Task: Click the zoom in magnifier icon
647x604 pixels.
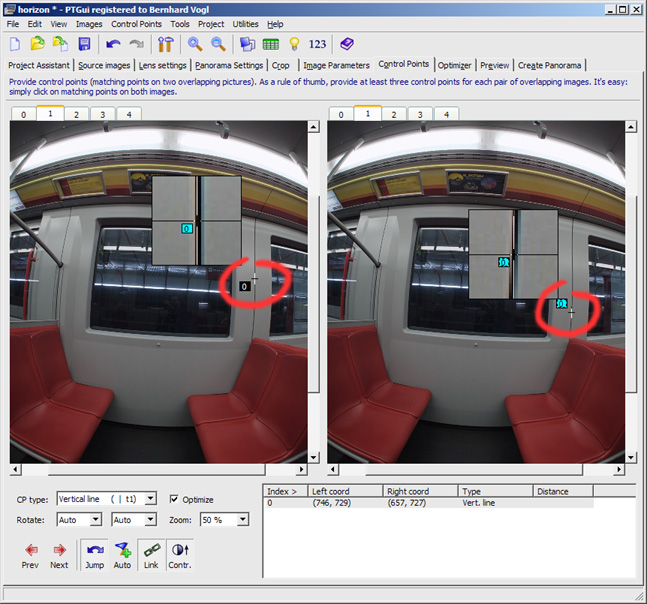Action: (195, 44)
